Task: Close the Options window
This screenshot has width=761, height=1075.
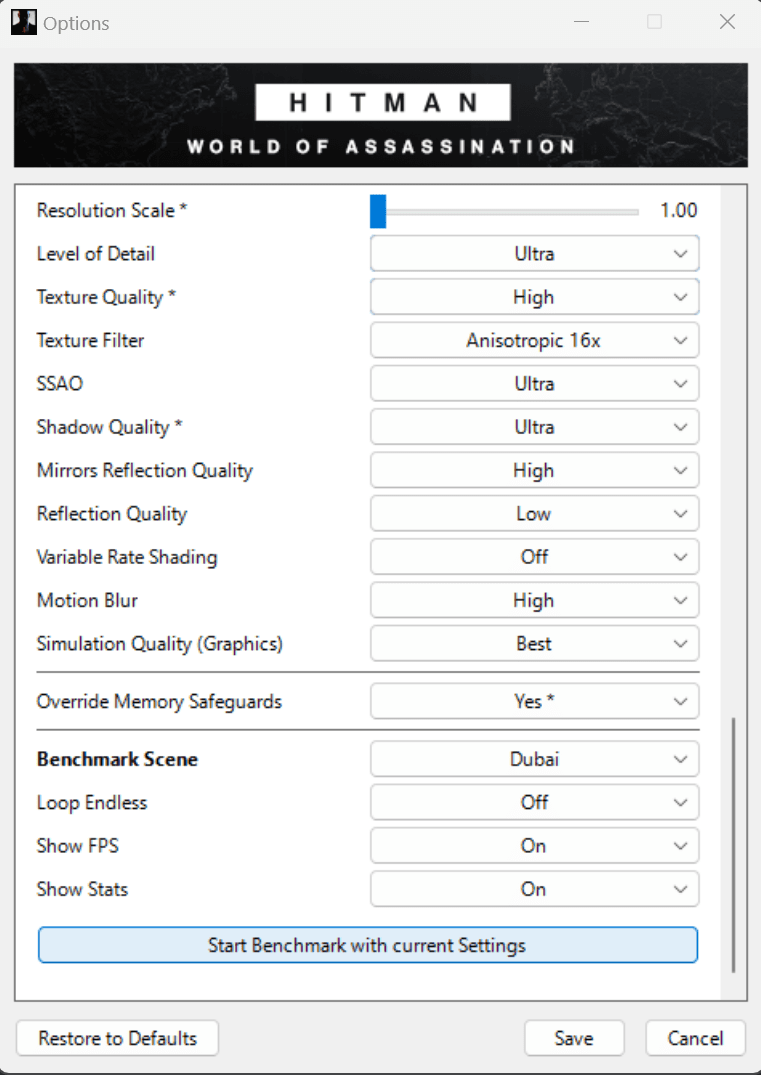Action: [728, 22]
